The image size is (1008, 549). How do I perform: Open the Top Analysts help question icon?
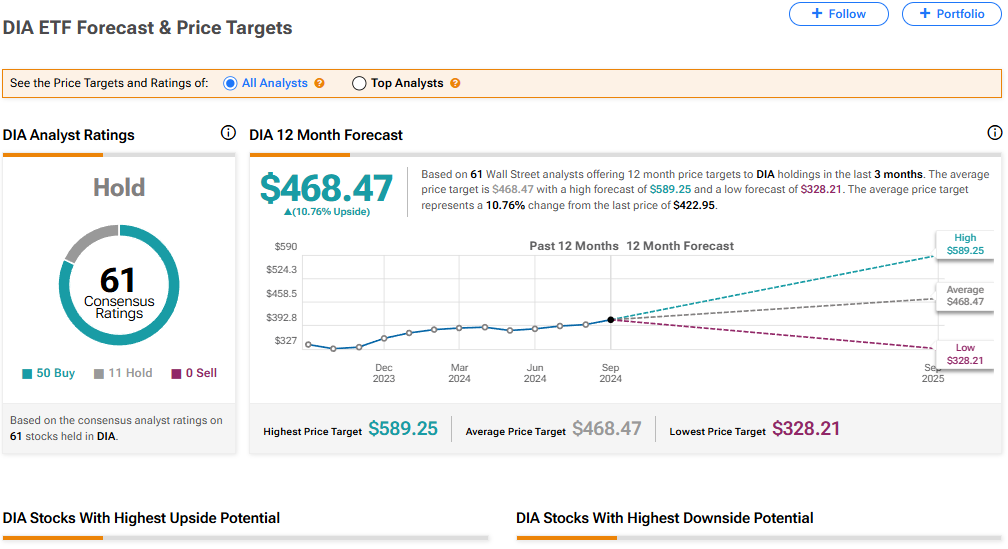(455, 84)
